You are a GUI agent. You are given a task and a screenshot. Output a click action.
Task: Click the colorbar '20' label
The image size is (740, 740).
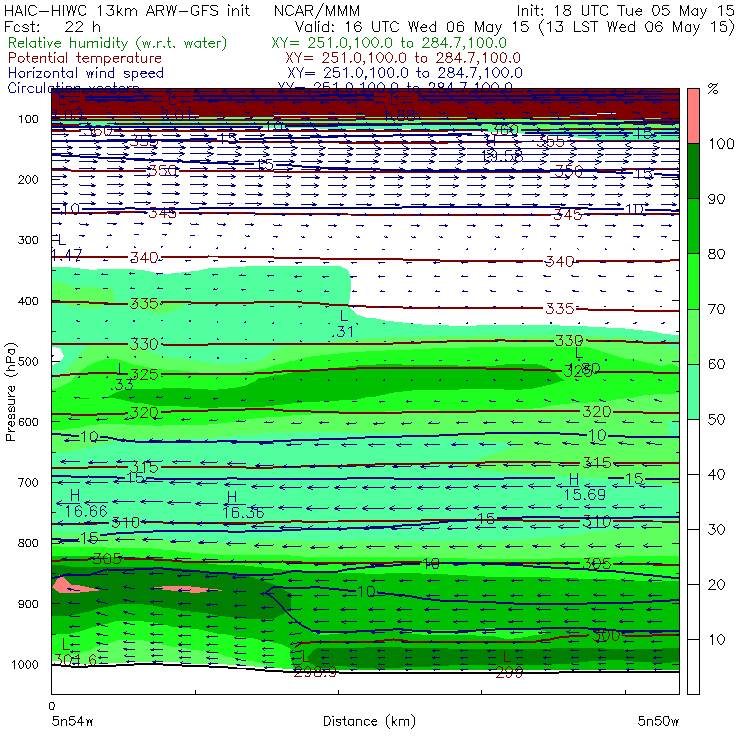pyautogui.click(x=716, y=585)
